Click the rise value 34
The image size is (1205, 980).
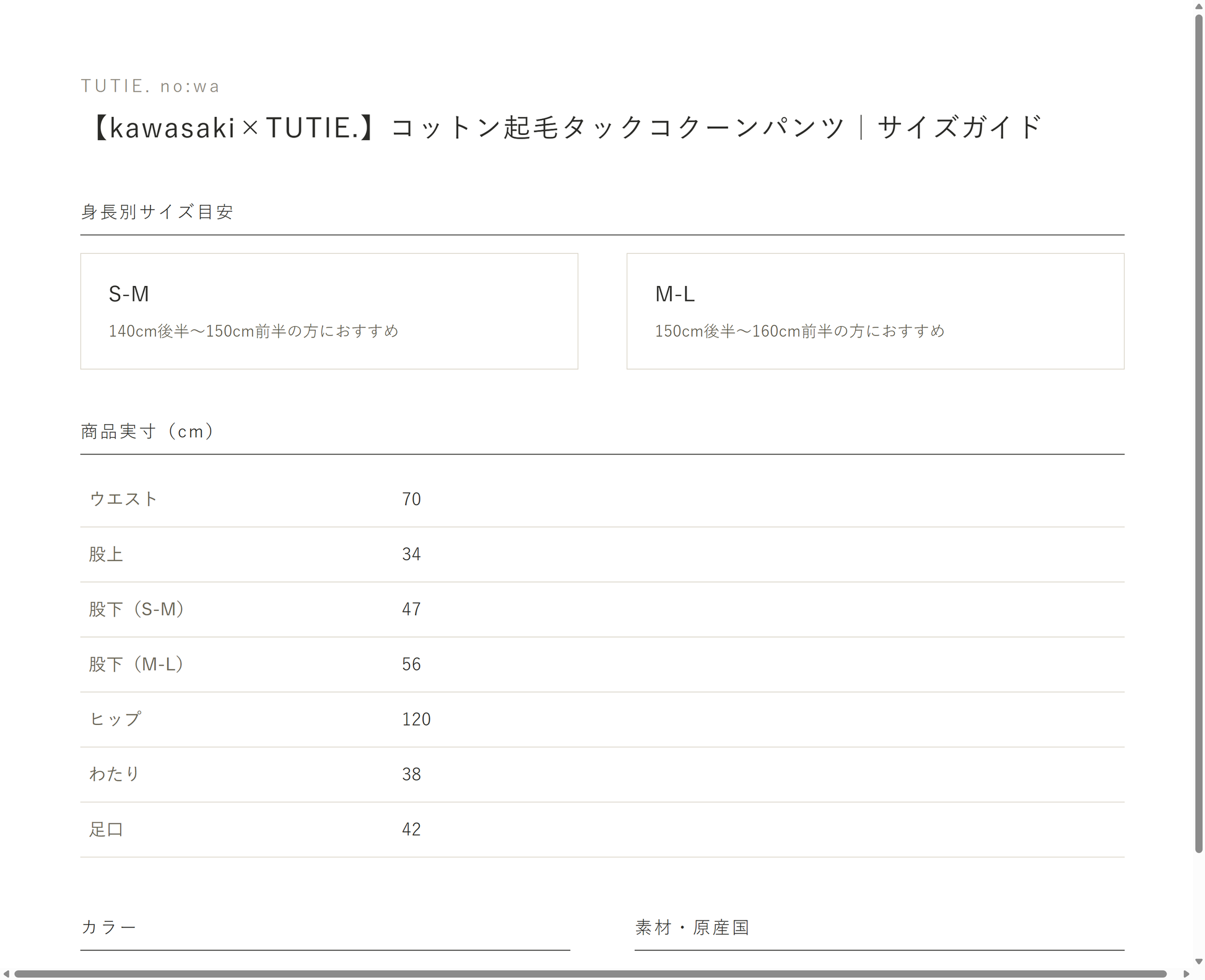411,554
